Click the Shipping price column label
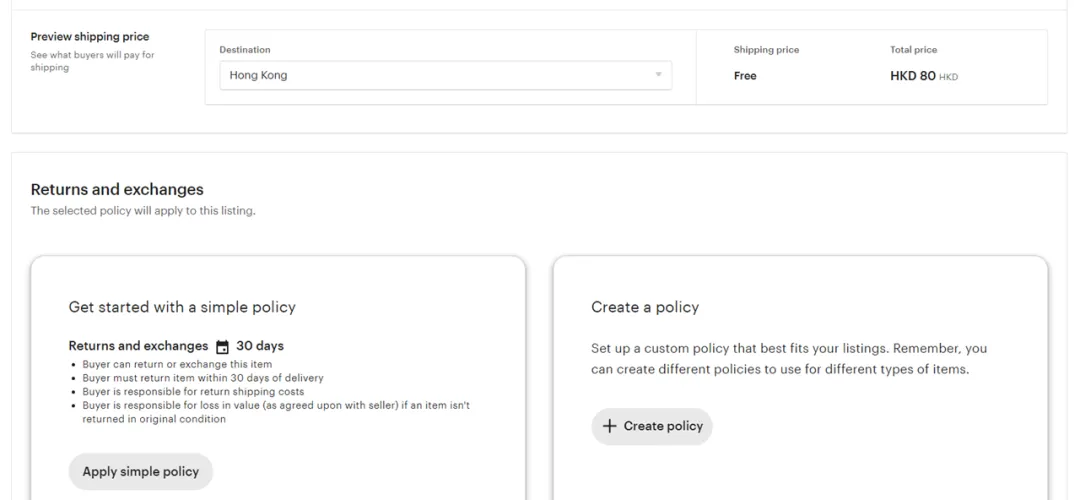Image resolution: width=1080 pixels, height=500 pixels. coord(766,50)
